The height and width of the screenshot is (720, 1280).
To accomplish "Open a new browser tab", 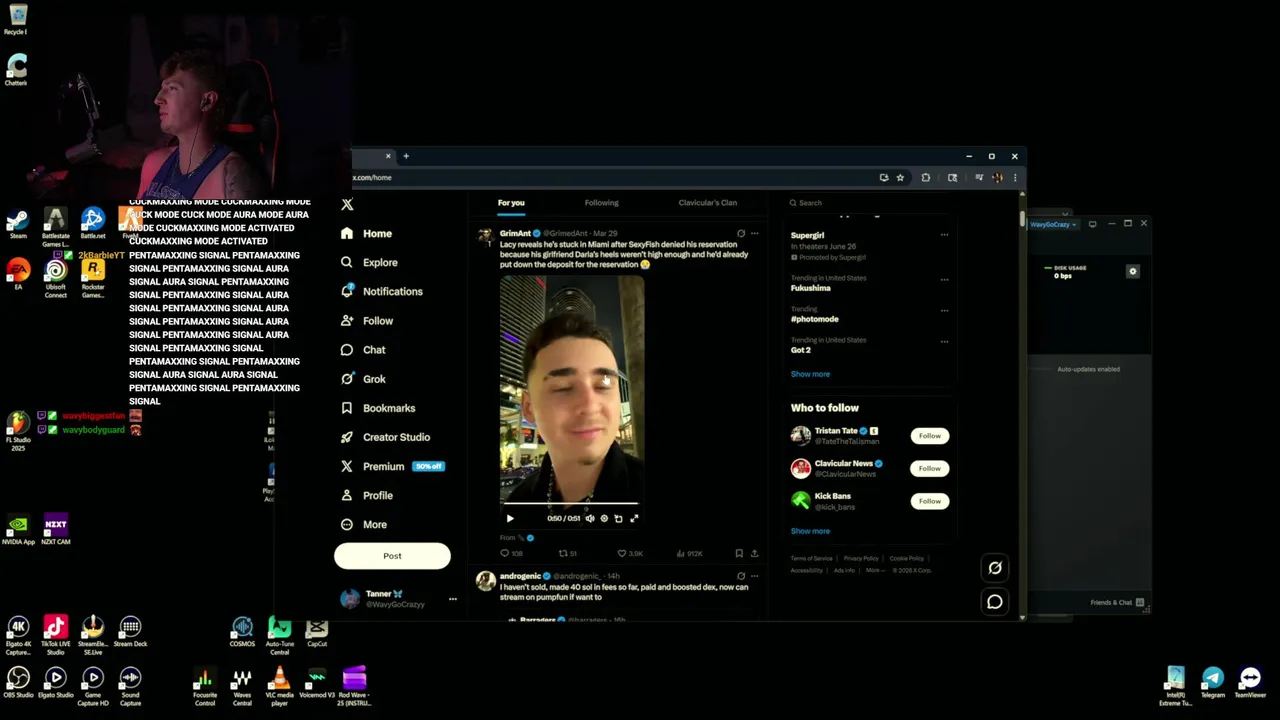I will pos(406,156).
